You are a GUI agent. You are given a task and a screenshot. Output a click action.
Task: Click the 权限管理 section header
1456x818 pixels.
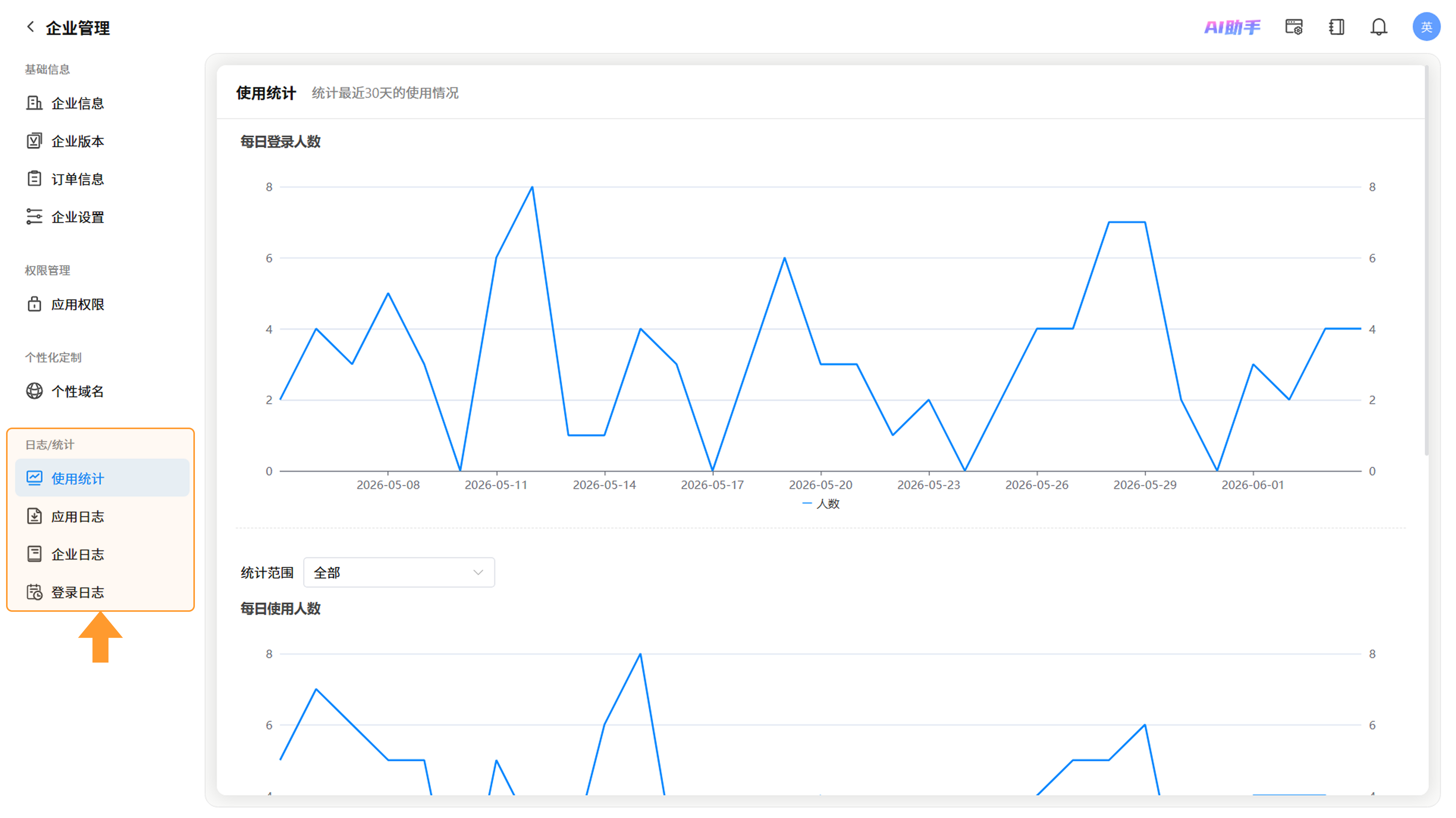point(47,270)
